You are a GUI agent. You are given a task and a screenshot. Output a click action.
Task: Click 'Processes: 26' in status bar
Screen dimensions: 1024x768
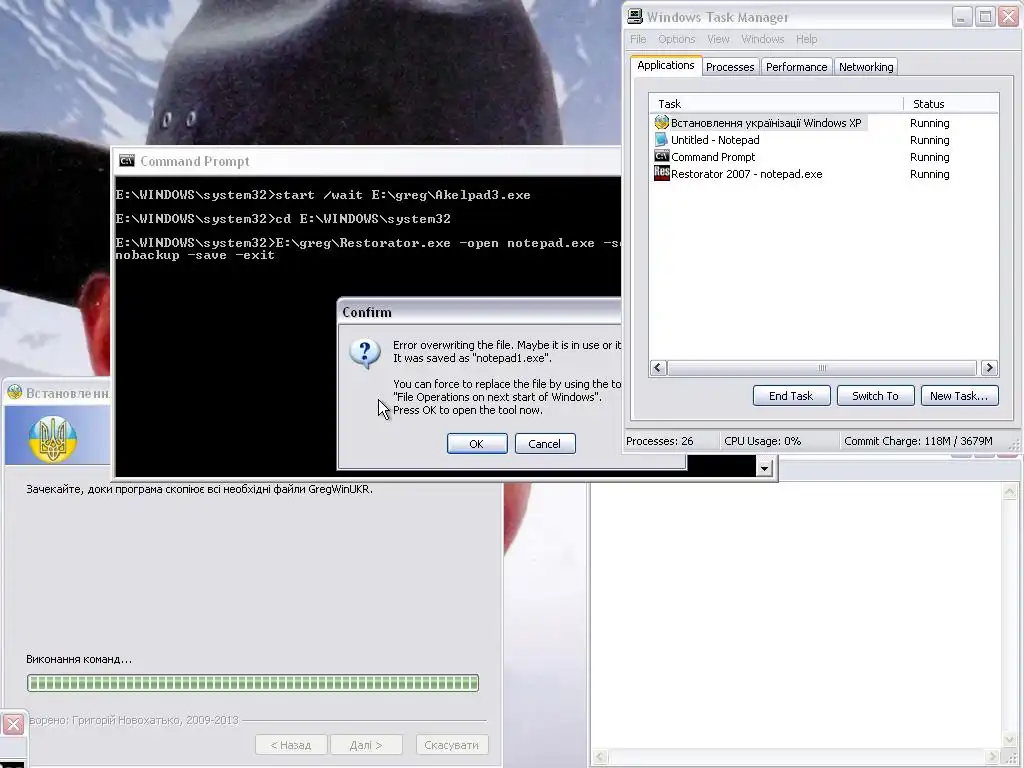point(660,441)
